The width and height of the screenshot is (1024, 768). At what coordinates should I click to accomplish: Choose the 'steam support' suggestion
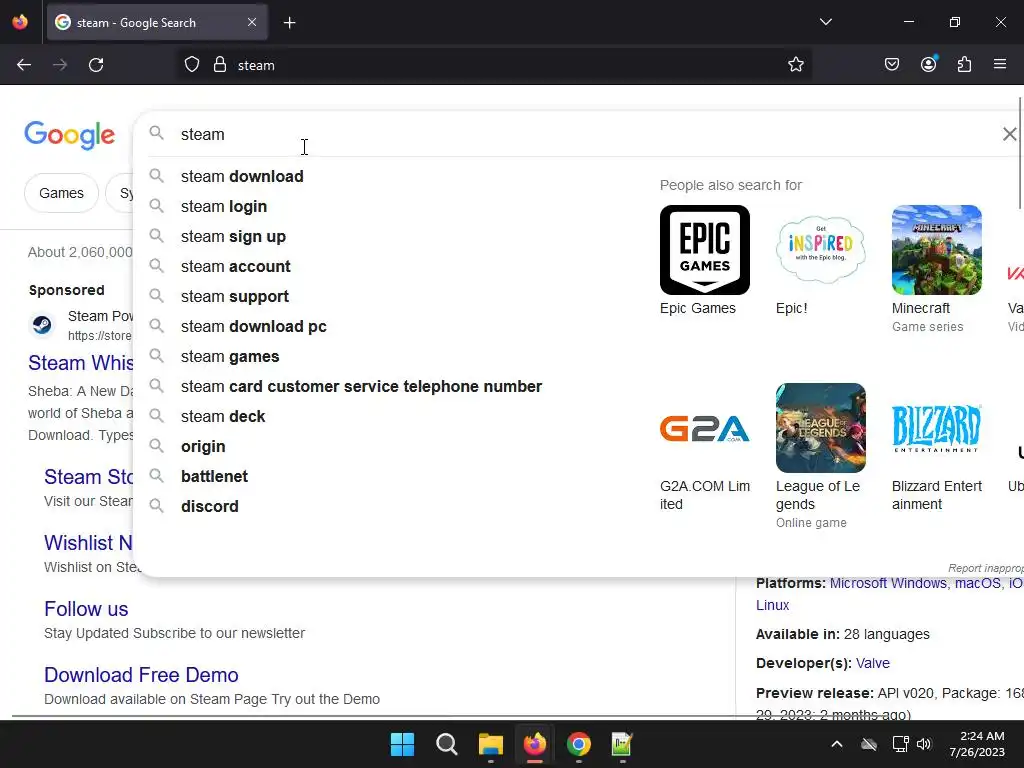pyautogui.click(x=234, y=296)
